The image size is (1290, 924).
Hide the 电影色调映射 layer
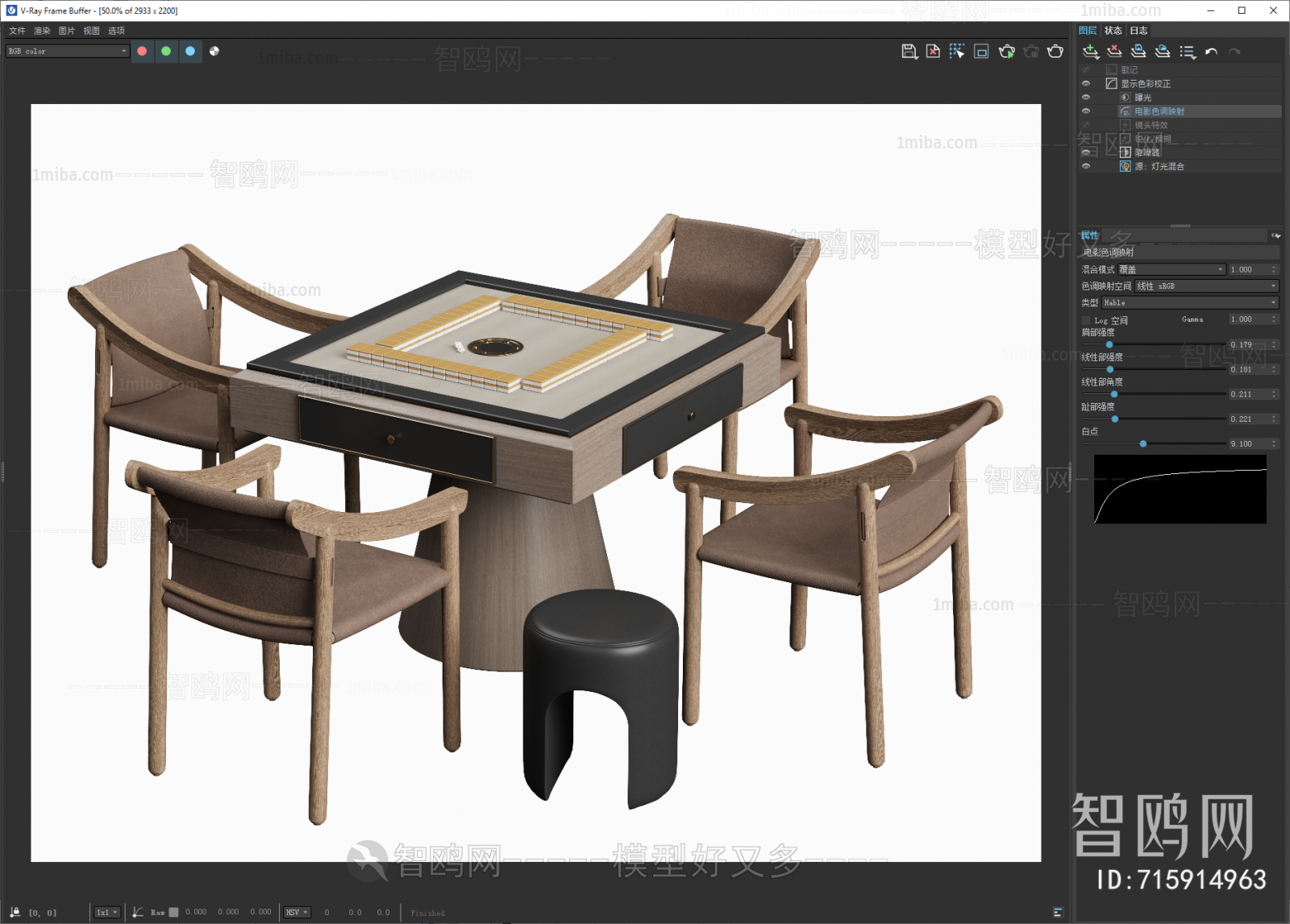pyautogui.click(x=1086, y=111)
